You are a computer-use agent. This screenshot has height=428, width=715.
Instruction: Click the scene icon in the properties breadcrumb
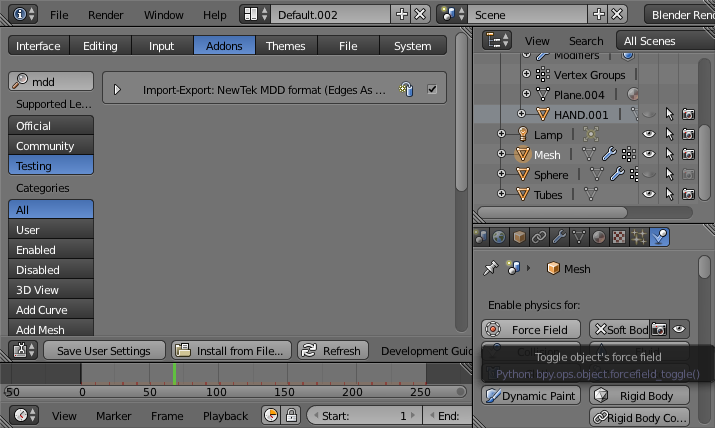coord(513,268)
